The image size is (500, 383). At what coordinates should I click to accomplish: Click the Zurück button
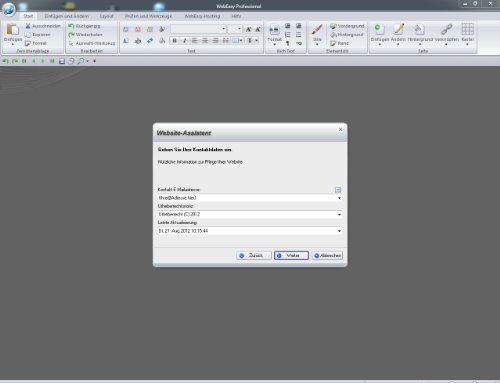coord(254,255)
